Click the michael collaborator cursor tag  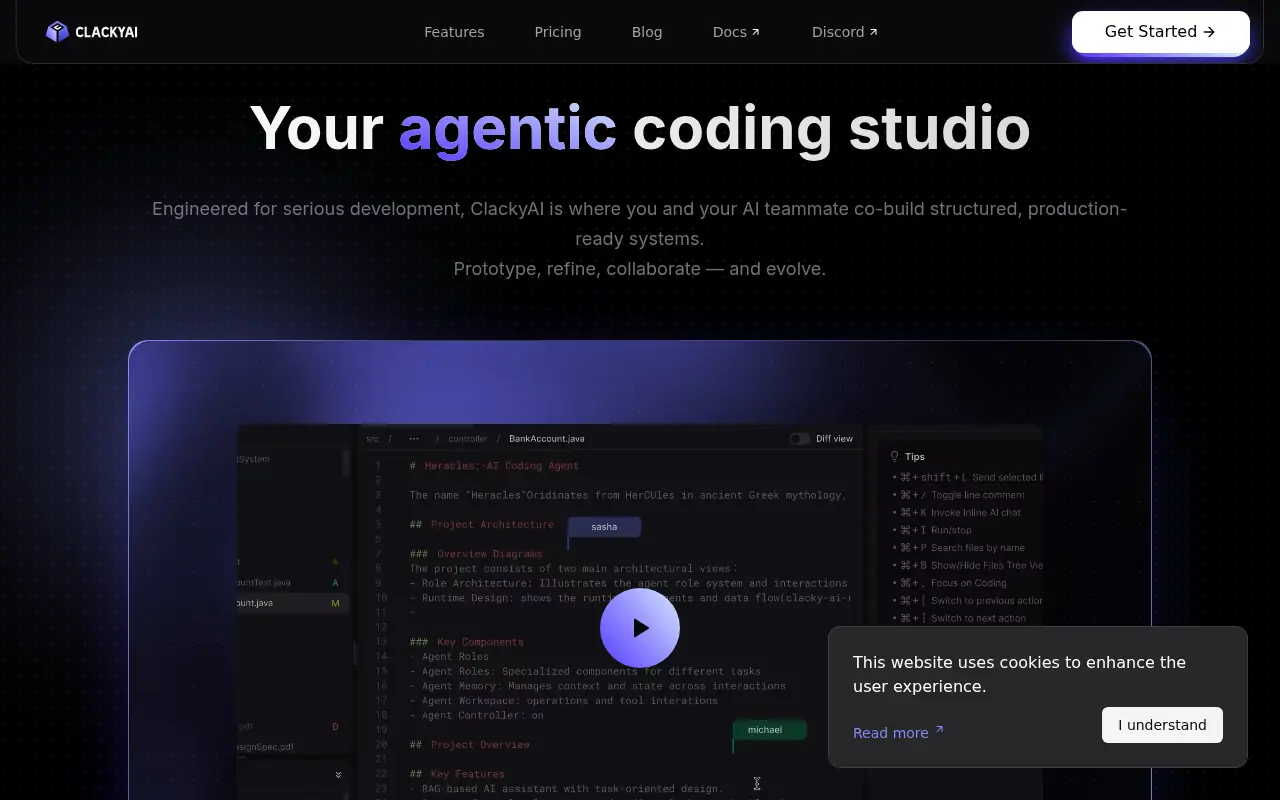point(765,730)
